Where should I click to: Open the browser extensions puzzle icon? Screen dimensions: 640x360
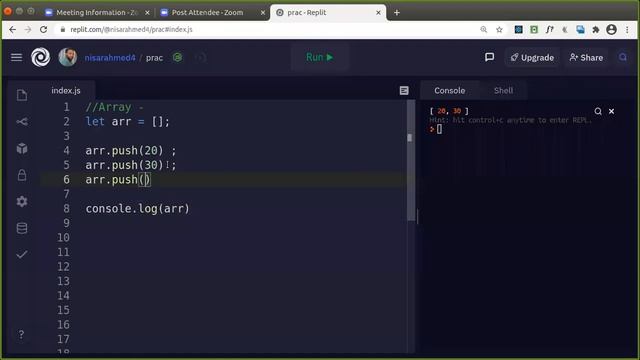click(596, 29)
